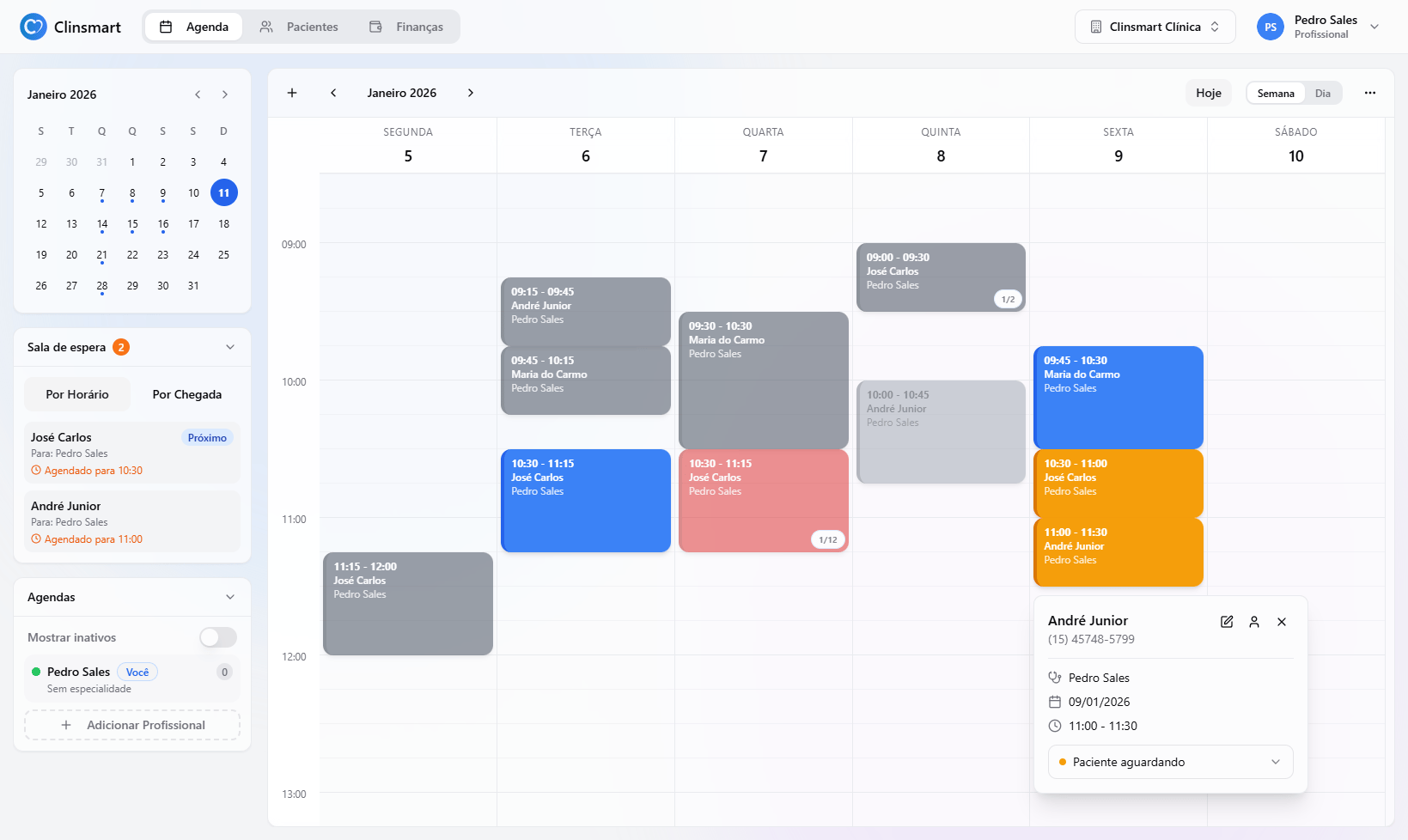Open André Junior waiting room card
The width and height of the screenshot is (1408, 840).
pos(132,522)
